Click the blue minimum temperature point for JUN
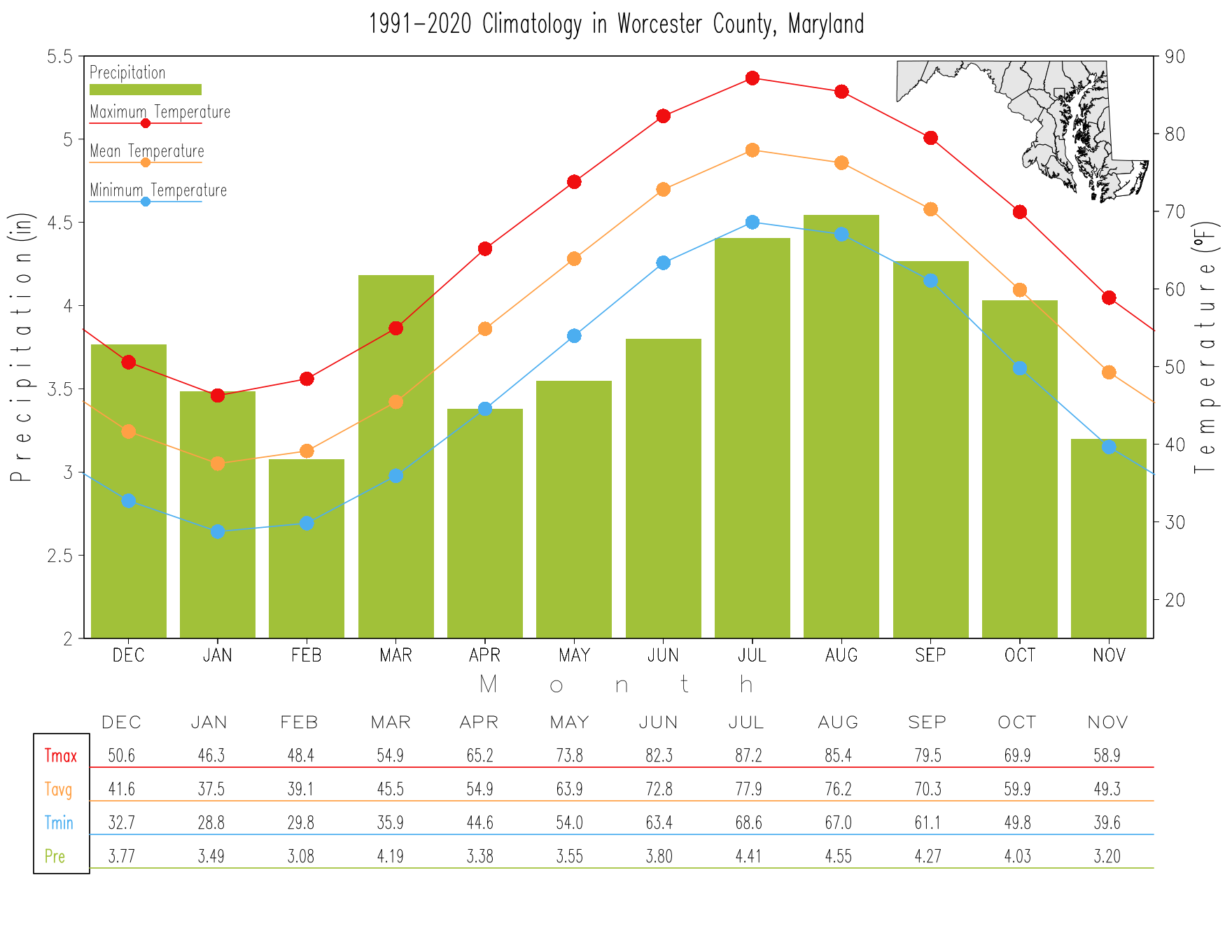The width and height of the screenshot is (1232, 952). [664, 262]
